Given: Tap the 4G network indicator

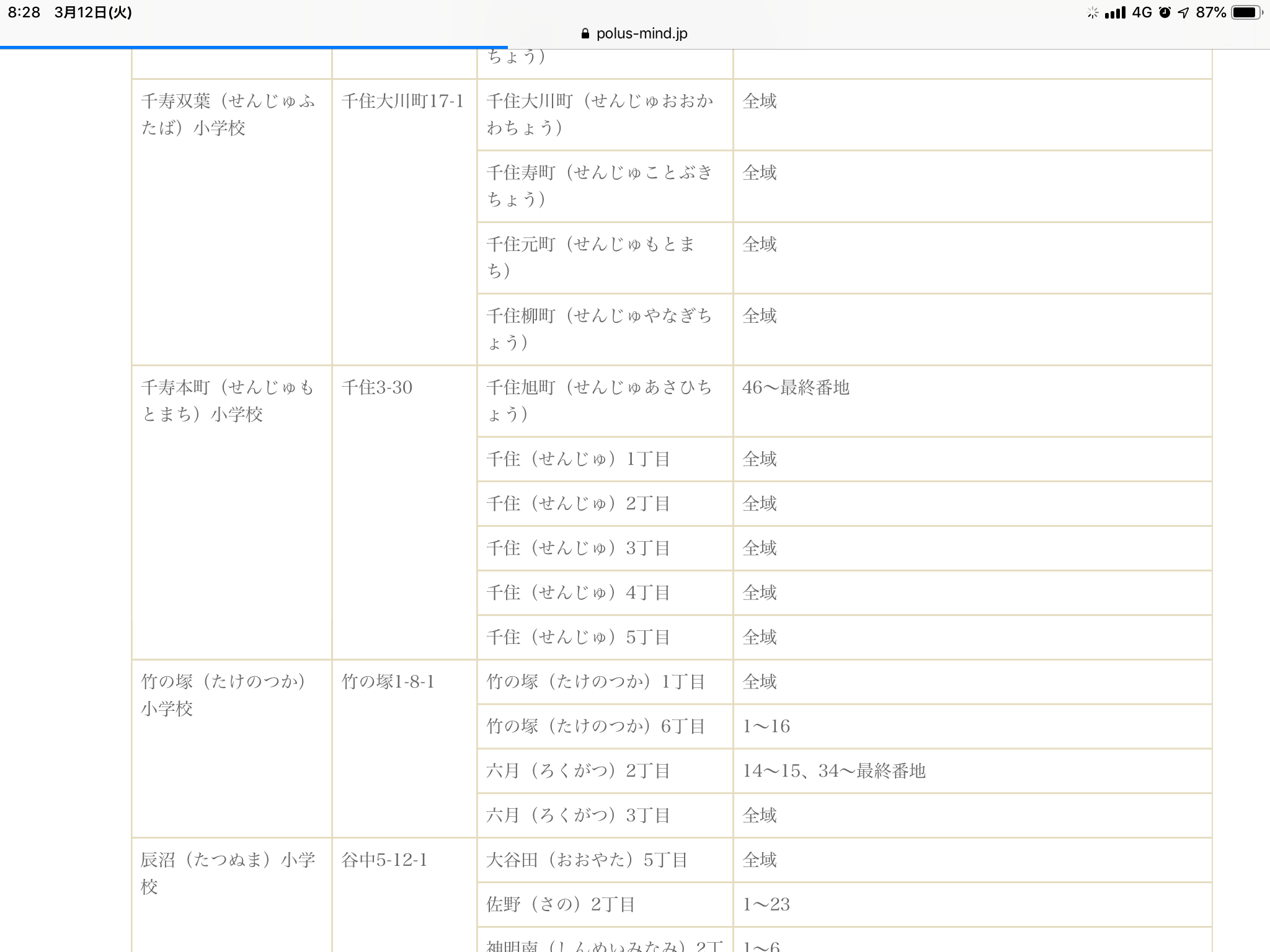Looking at the screenshot, I should (1141, 12).
